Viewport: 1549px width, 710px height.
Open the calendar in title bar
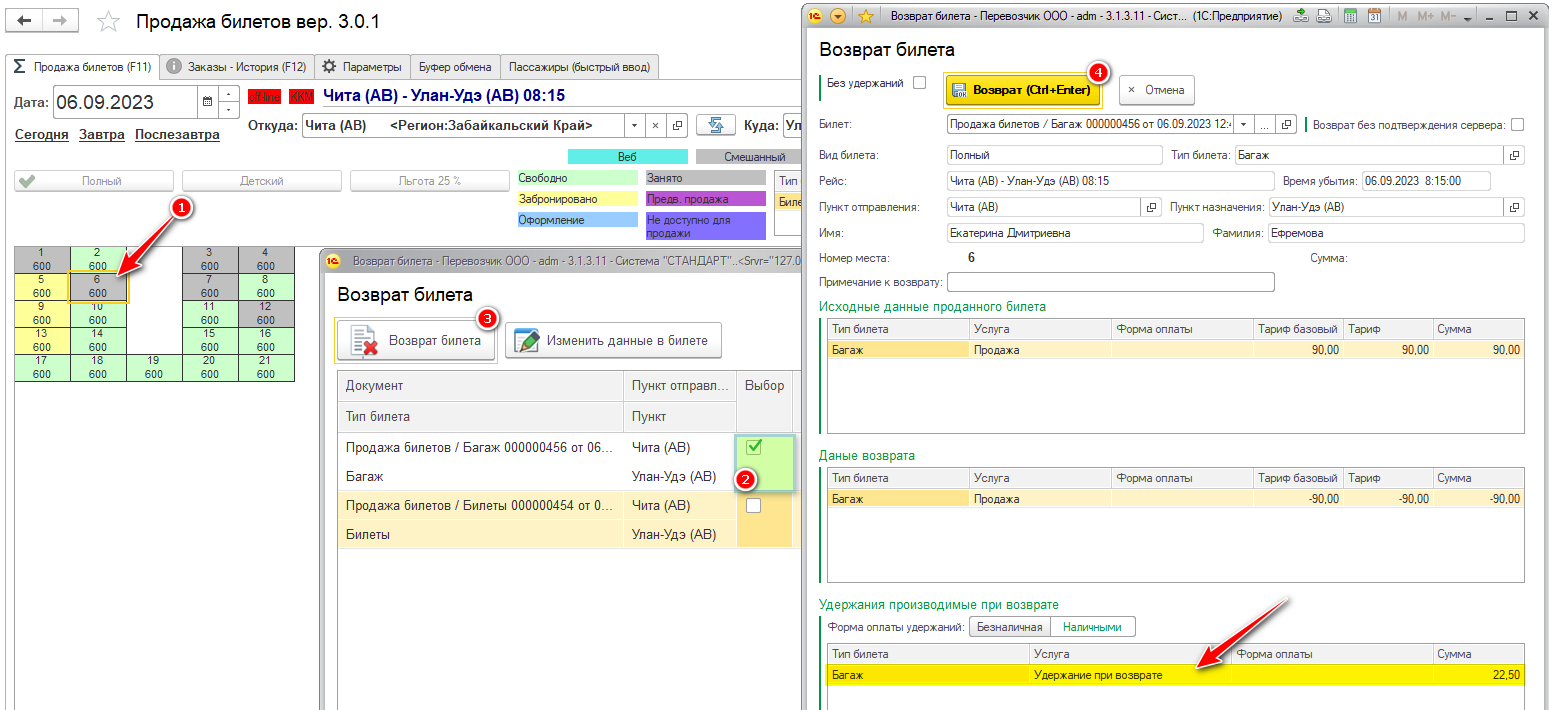(x=1375, y=16)
